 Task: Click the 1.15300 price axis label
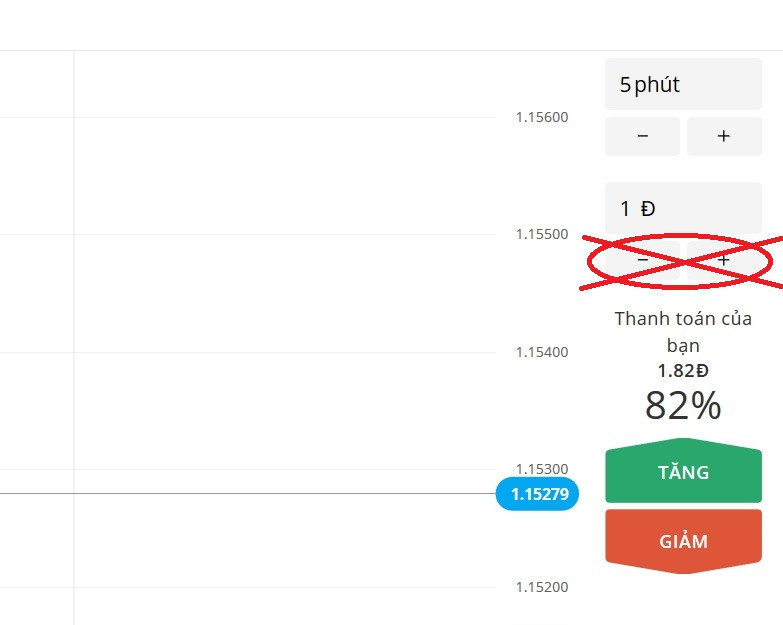[x=542, y=469]
